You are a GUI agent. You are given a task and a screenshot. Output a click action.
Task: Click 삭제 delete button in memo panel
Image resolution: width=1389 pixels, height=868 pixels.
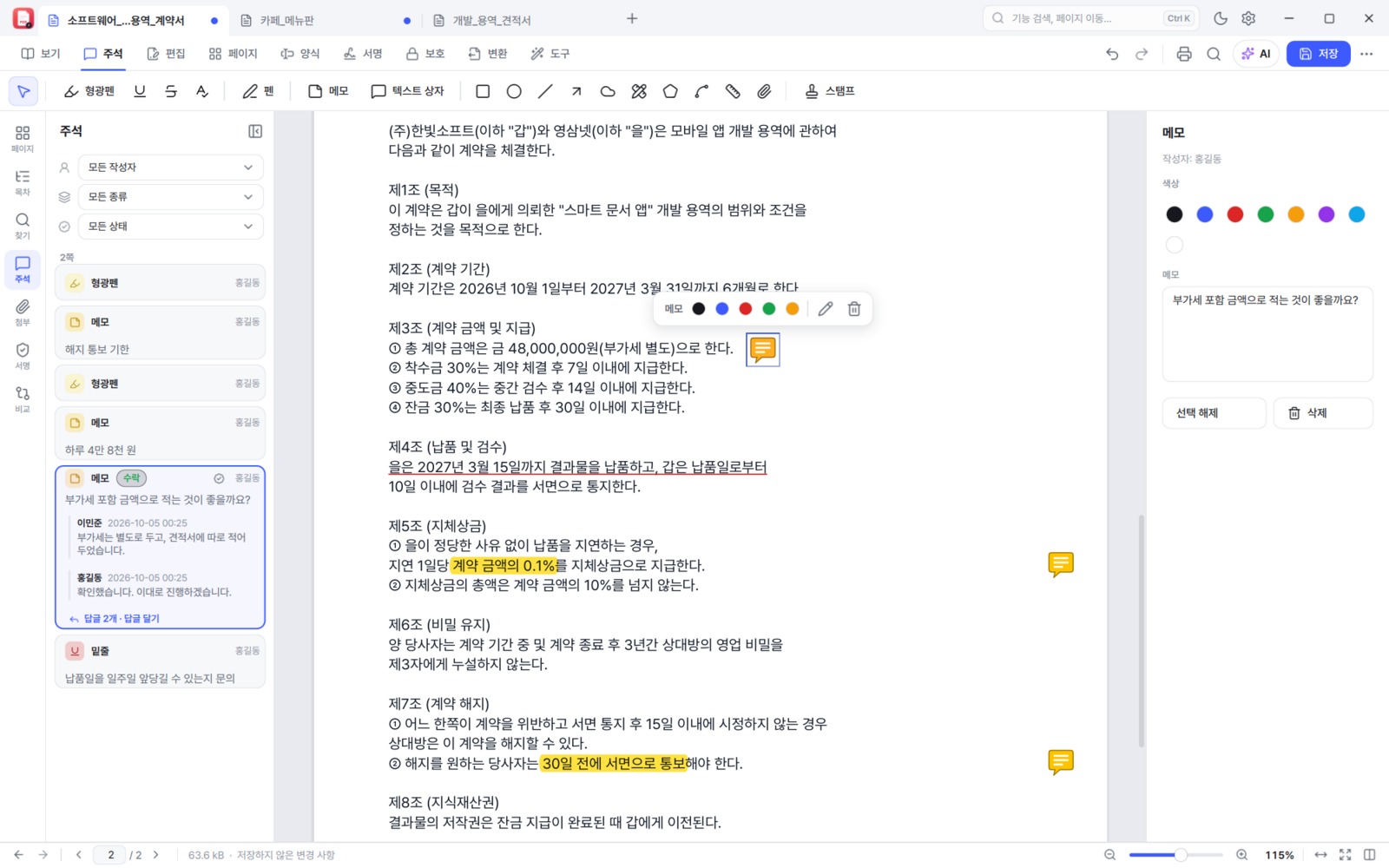[x=1323, y=413]
